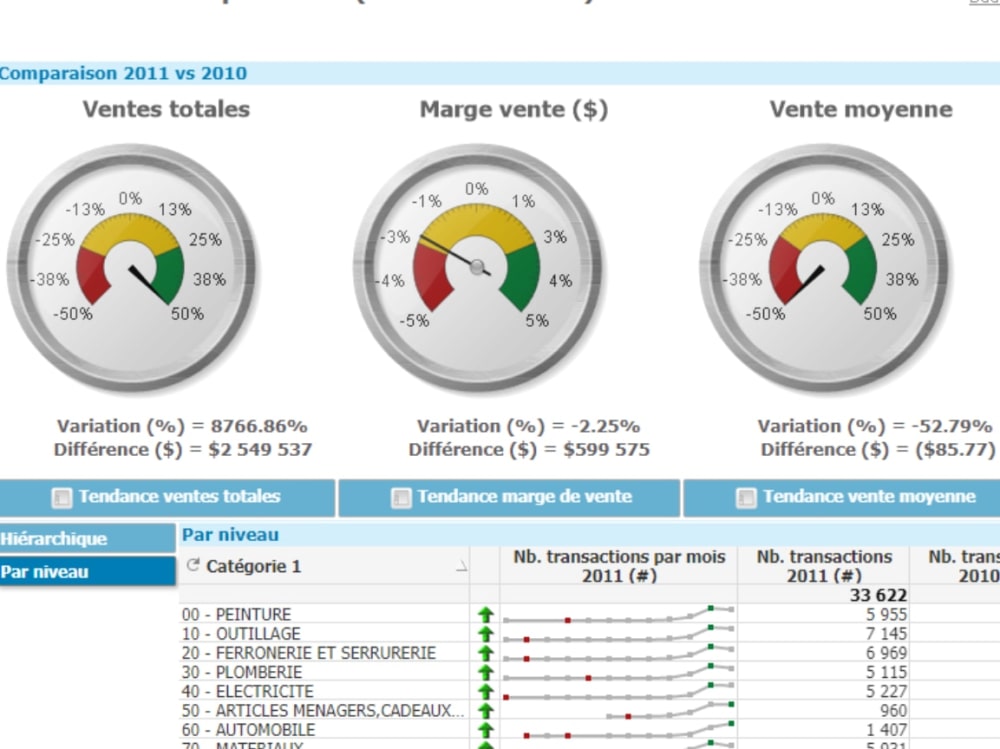Click value 5 227 in ELECTRICITE row
This screenshot has height=749, width=1000.
[886, 691]
